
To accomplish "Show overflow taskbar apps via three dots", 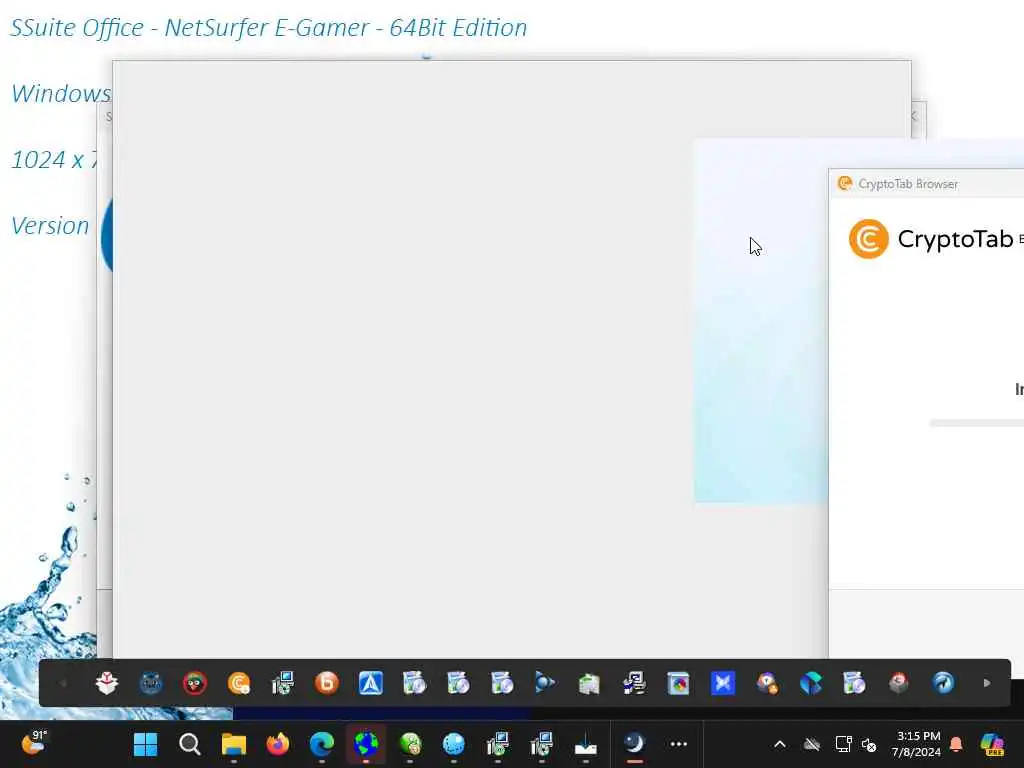I will (679, 744).
